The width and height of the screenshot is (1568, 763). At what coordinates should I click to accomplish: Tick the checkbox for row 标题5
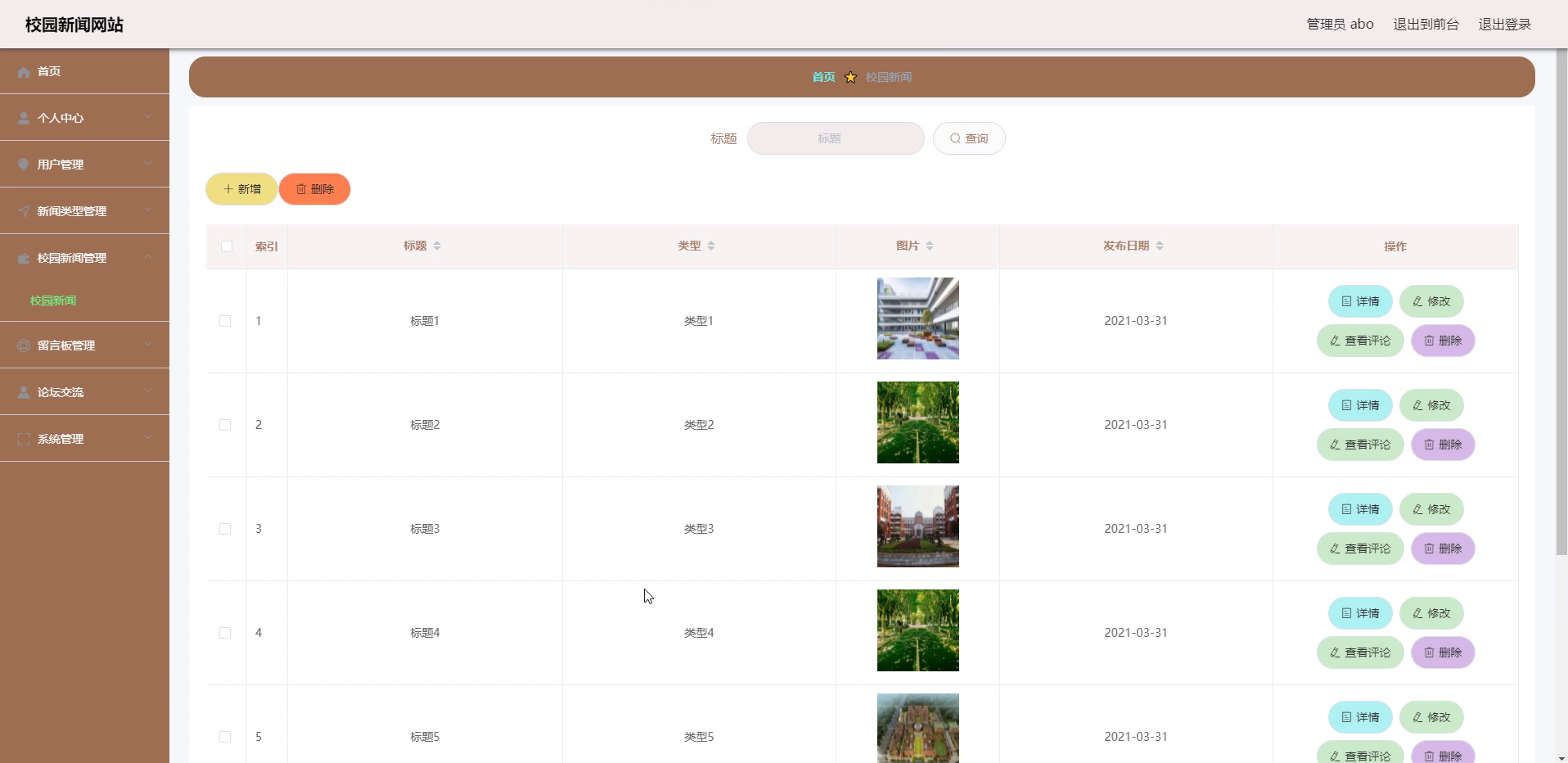pyautogui.click(x=225, y=737)
